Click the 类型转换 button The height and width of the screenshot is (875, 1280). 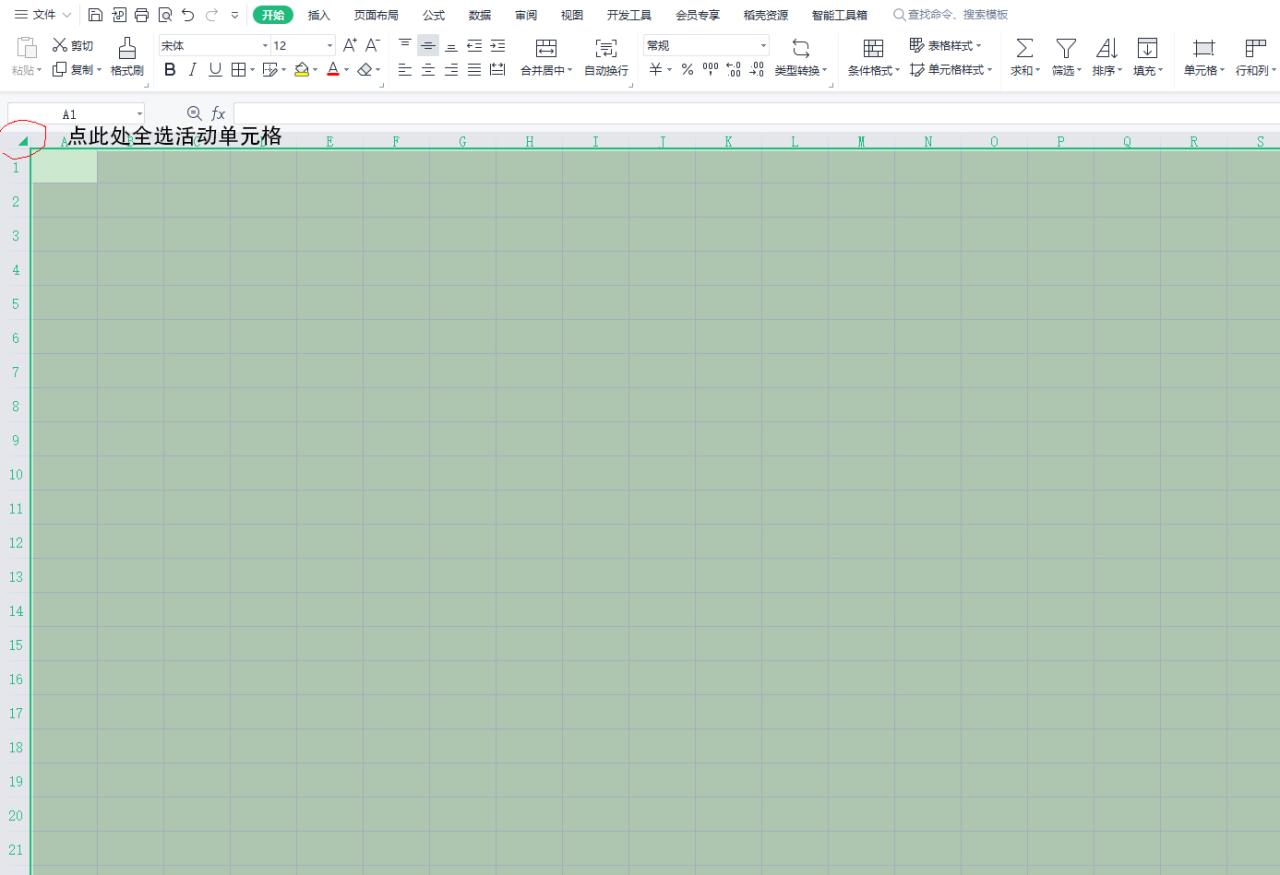tap(801, 58)
